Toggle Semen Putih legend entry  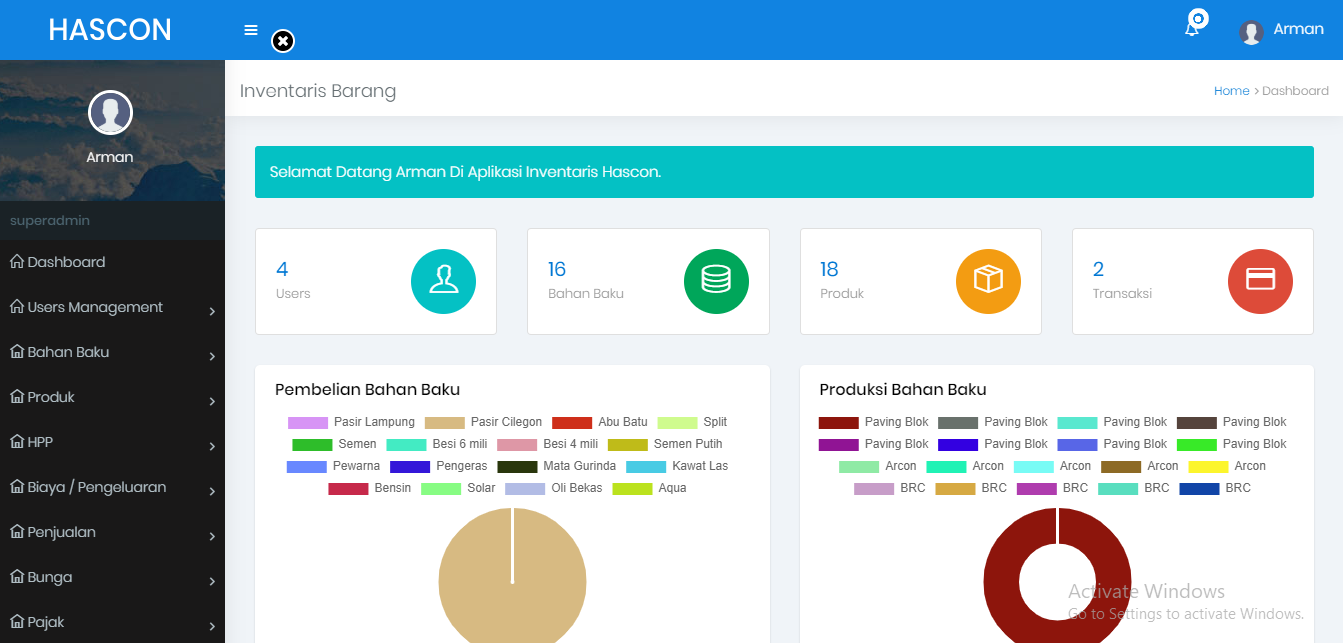665,444
